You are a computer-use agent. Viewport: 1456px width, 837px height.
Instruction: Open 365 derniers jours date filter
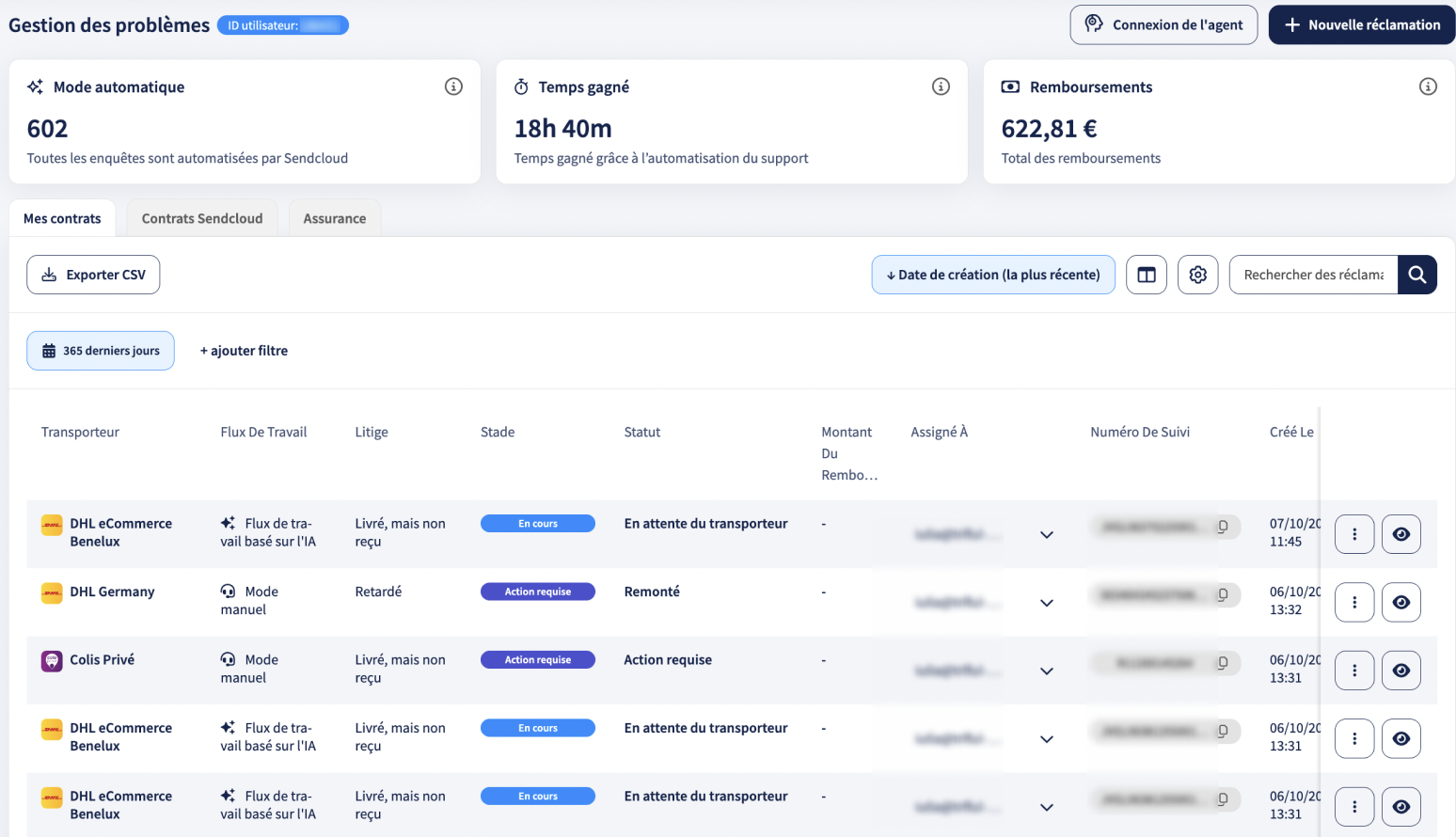[x=101, y=351]
